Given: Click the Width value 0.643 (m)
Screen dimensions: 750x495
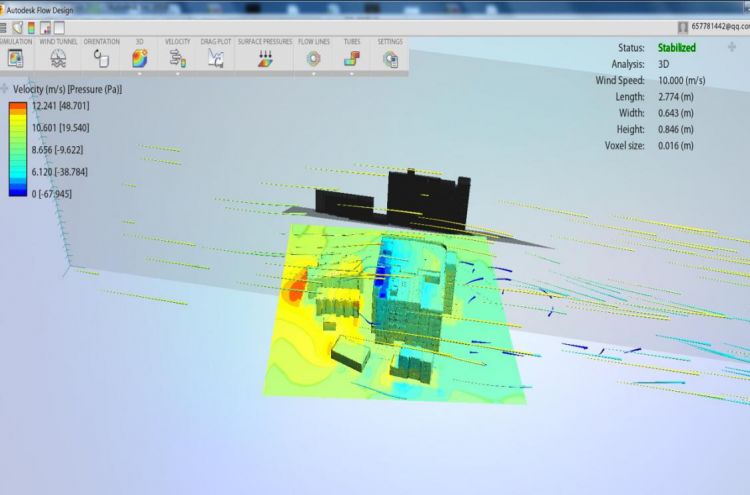Looking at the screenshot, I should coord(676,113).
